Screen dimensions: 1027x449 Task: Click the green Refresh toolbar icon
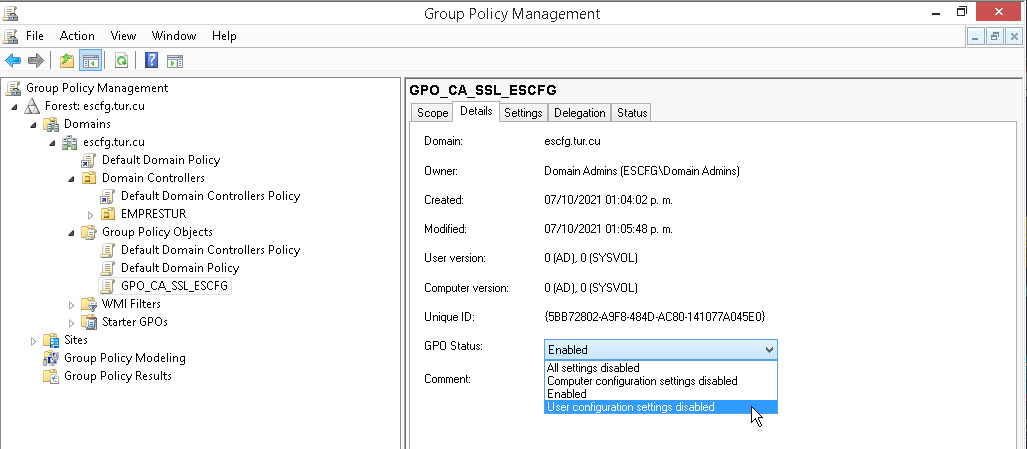pyautogui.click(x=121, y=61)
